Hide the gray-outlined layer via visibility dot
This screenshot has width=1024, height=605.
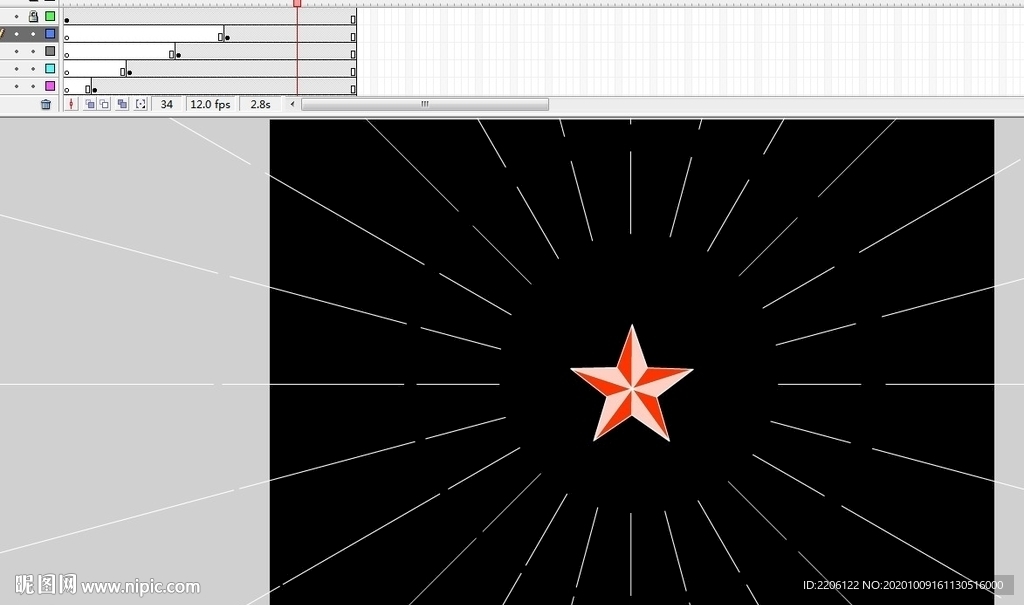[17, 51]
